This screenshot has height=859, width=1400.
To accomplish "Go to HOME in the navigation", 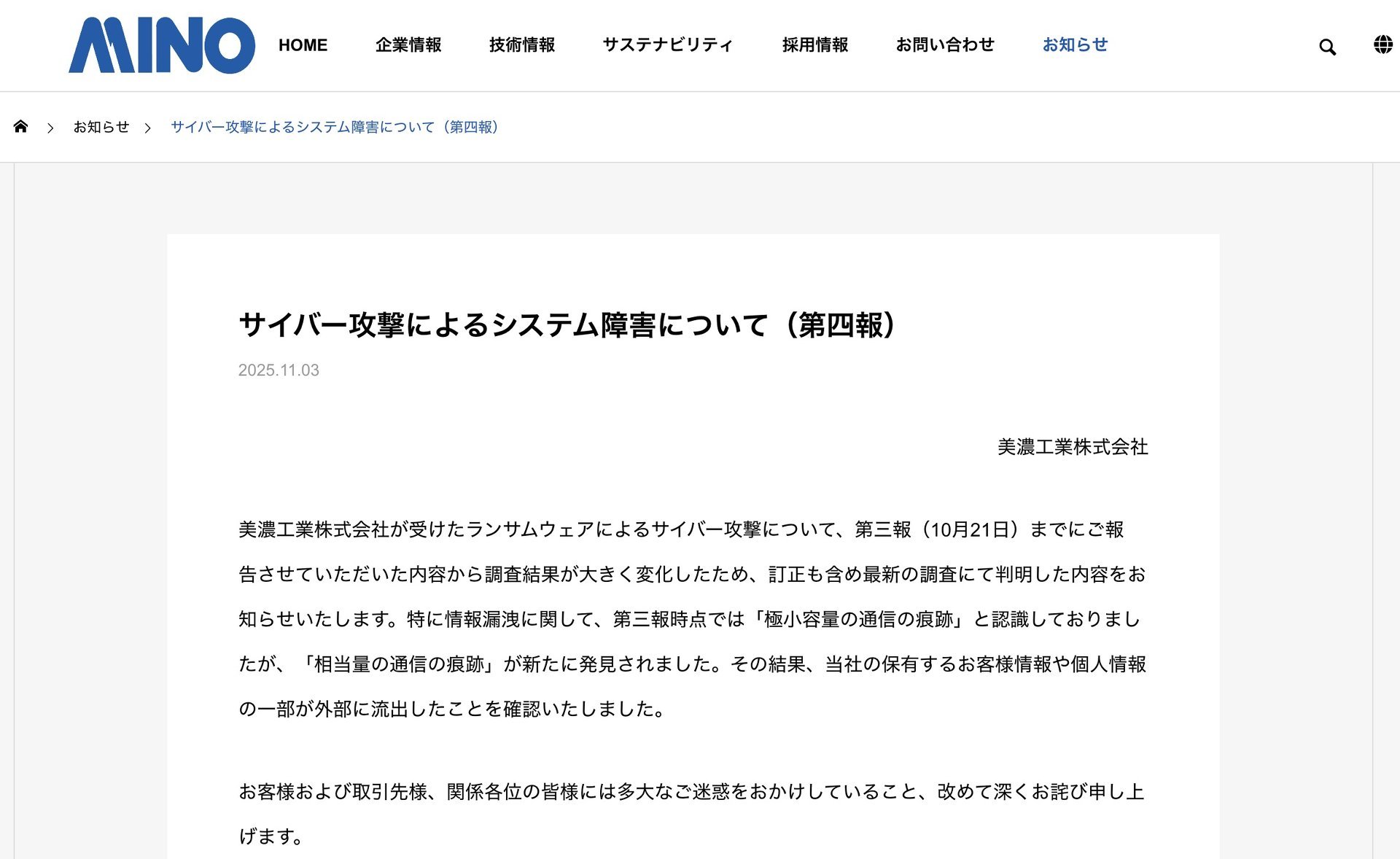I will pyautogui.click(x=303, y=45).
